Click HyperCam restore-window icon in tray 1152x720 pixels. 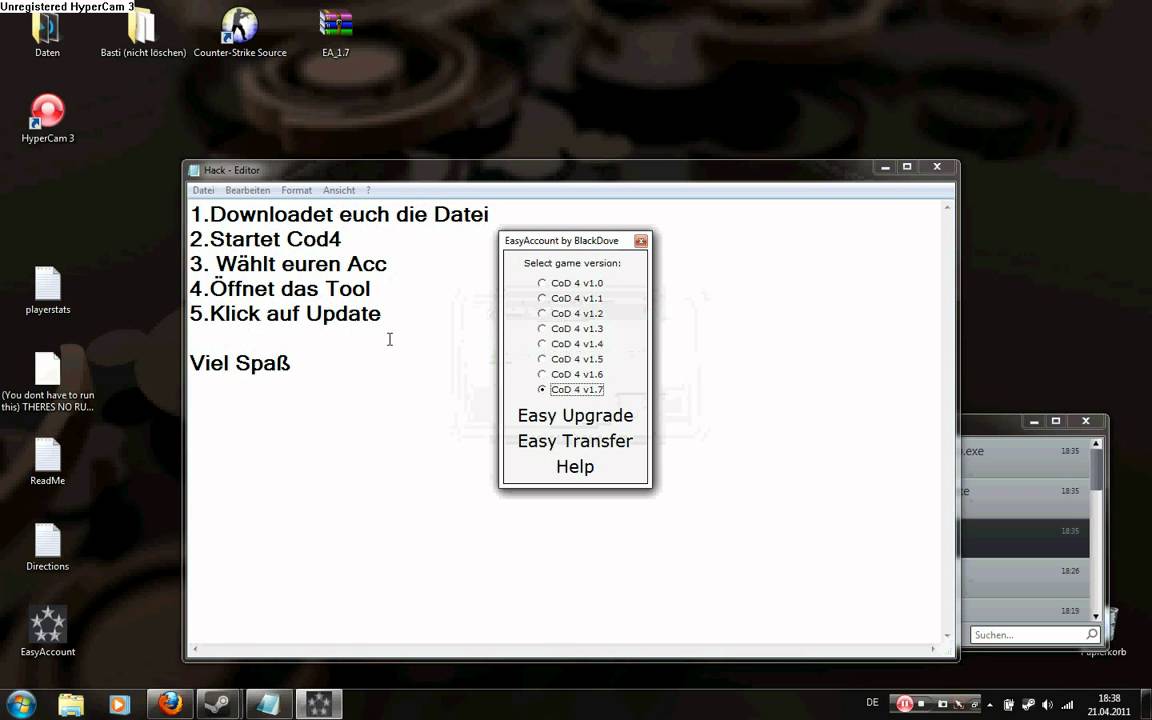click(x=974, y=704)
